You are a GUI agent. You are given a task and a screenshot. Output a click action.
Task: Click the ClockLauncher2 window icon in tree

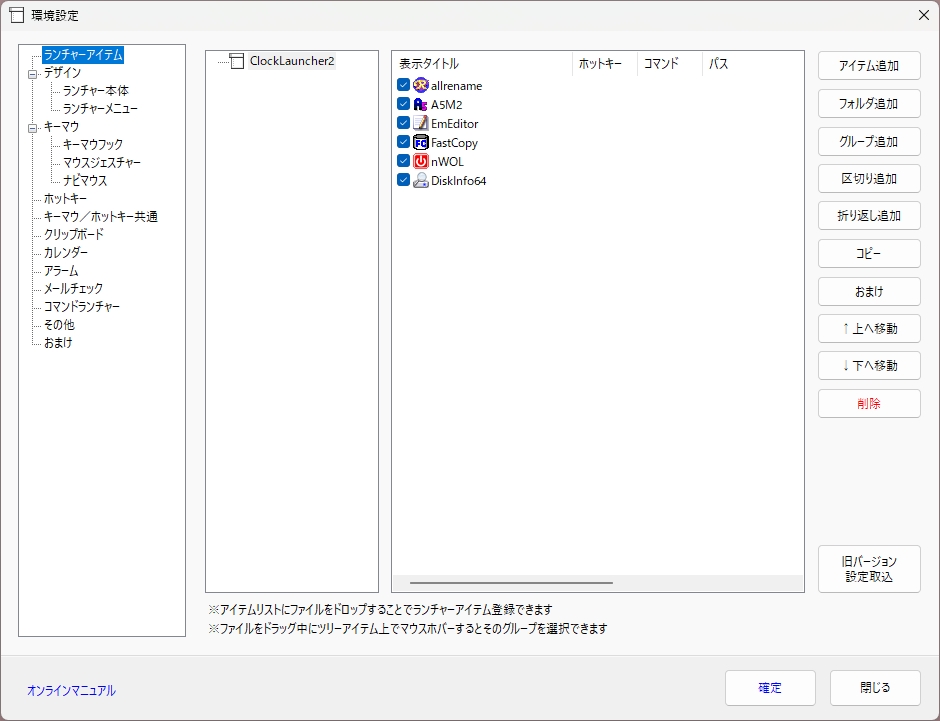(237, 61)
